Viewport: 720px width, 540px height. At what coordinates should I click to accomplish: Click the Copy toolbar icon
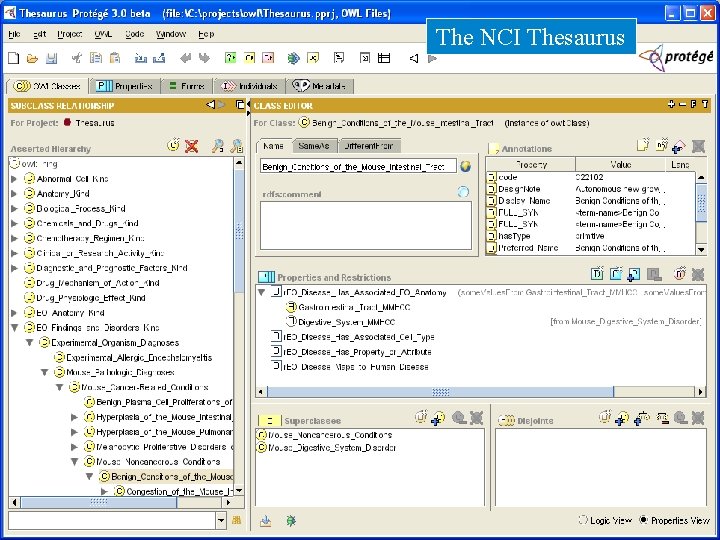(x=96, y=58)
